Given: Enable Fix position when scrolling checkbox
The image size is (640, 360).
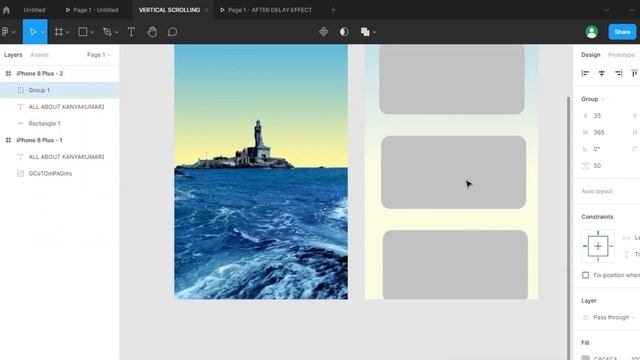Looking at the screenshot, I should click(585, 275).
